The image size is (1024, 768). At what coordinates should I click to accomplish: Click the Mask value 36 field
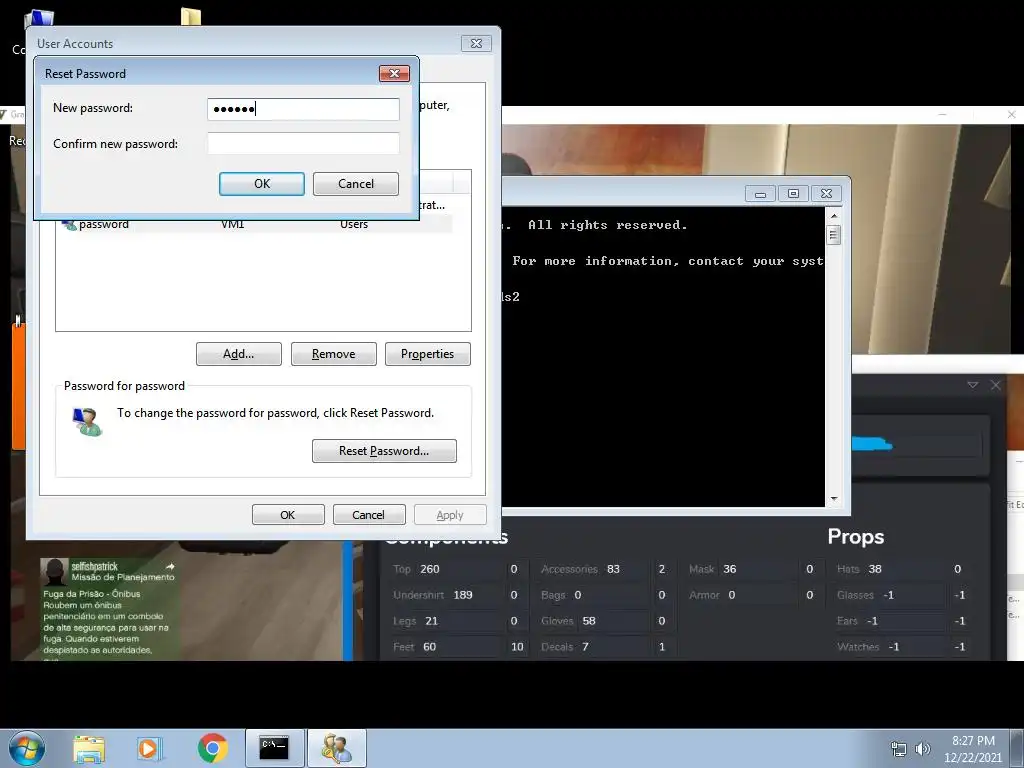759,569
